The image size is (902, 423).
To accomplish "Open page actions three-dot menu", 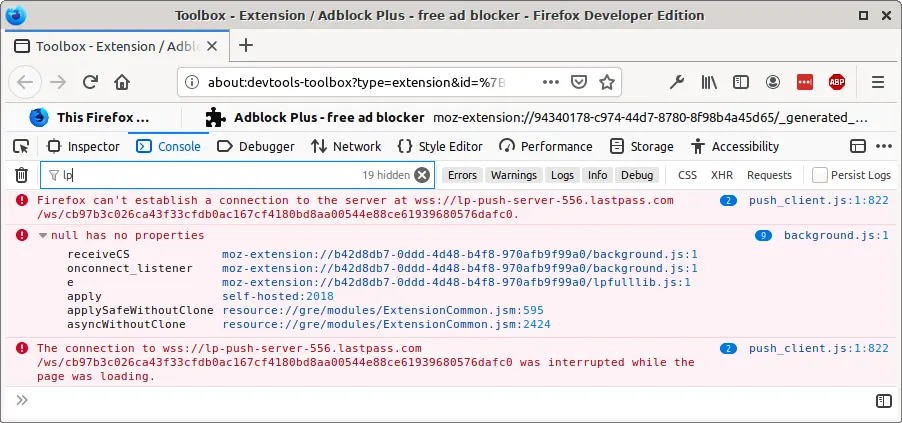I will pyautogui.click(x=551, y=82).
